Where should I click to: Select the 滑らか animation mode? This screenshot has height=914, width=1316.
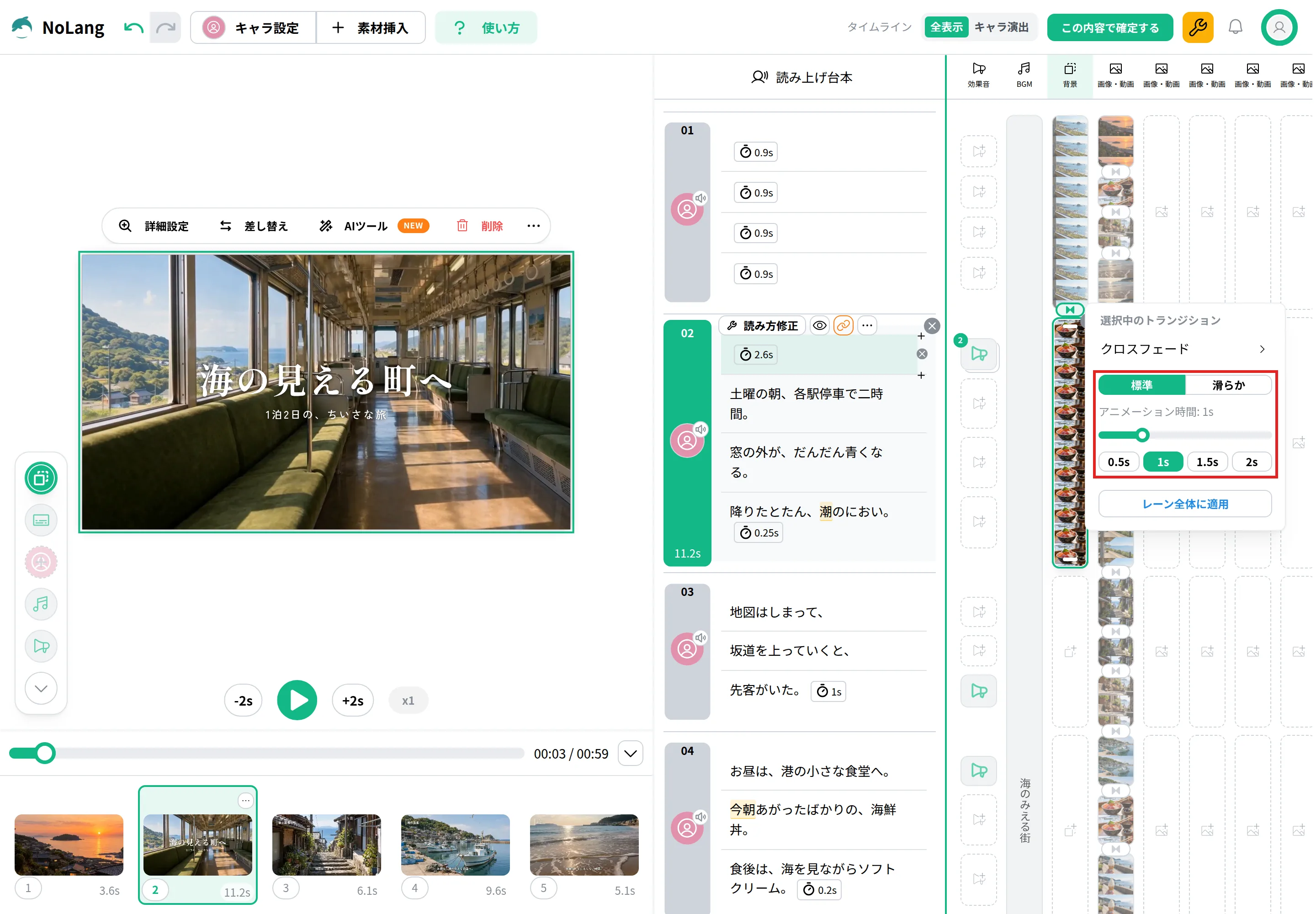tap(1228, 385)
